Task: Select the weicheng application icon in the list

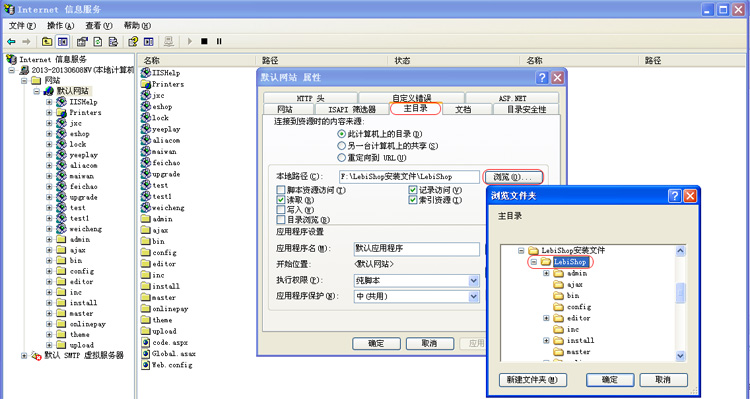Action: (x=146, y=208)
